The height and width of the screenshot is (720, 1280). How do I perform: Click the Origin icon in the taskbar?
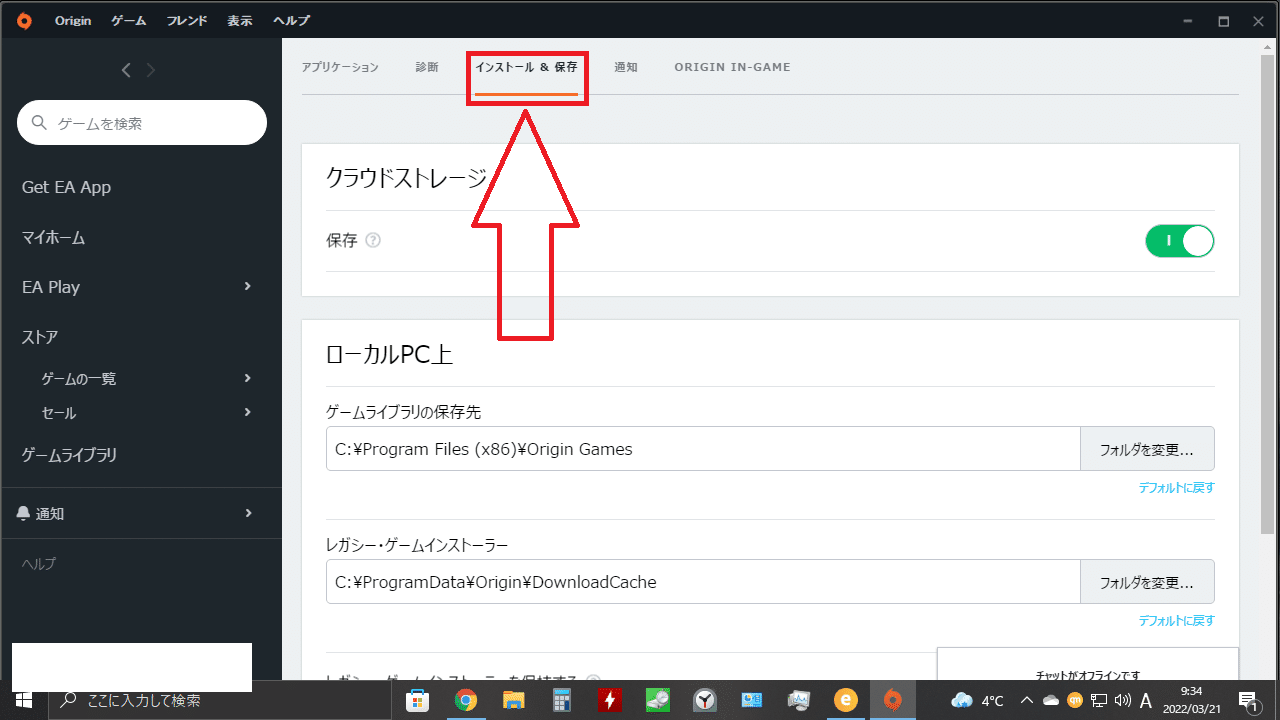(x=893, y=700)
